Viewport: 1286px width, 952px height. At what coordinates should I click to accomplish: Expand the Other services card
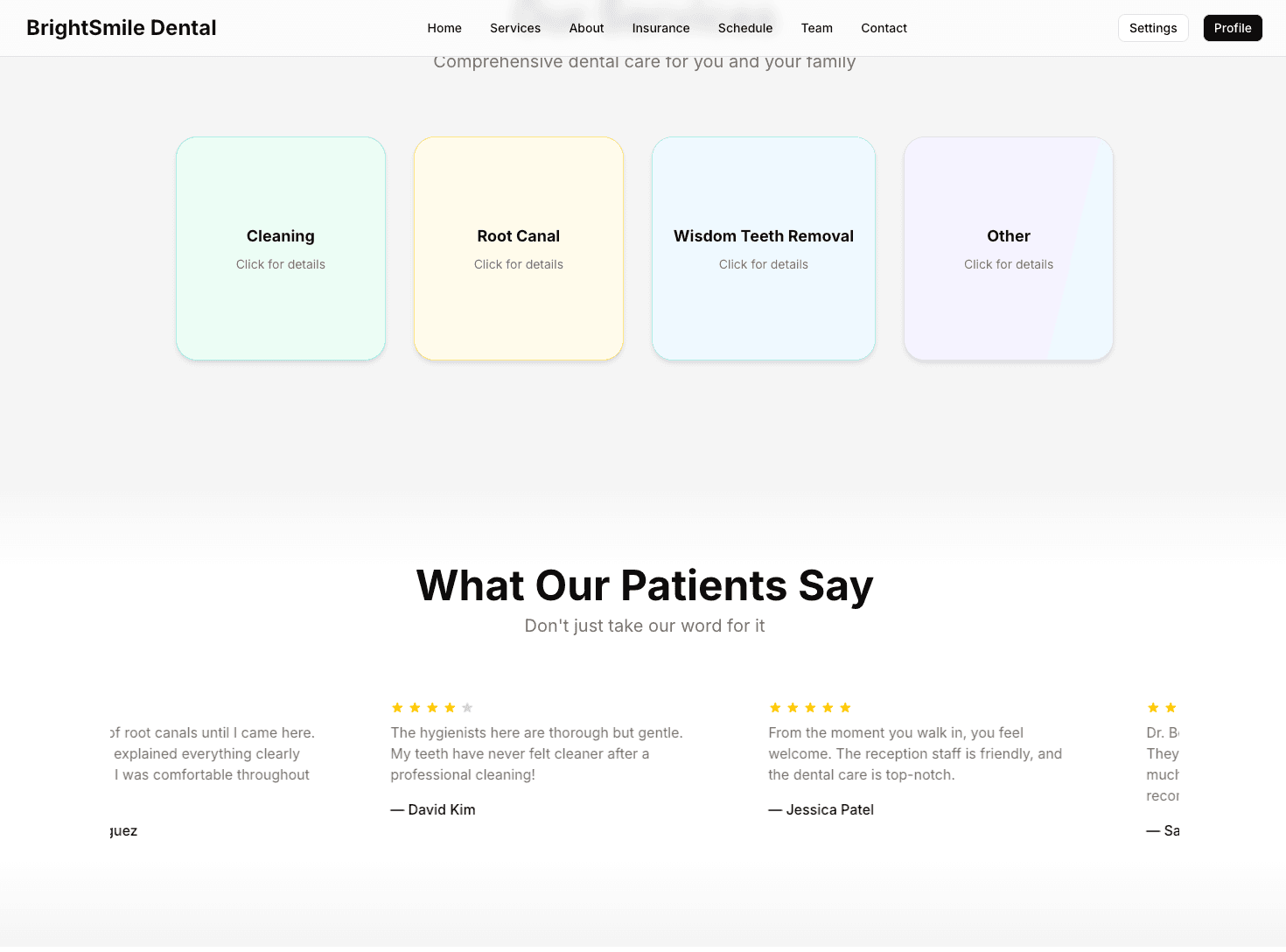(1009, 248)
